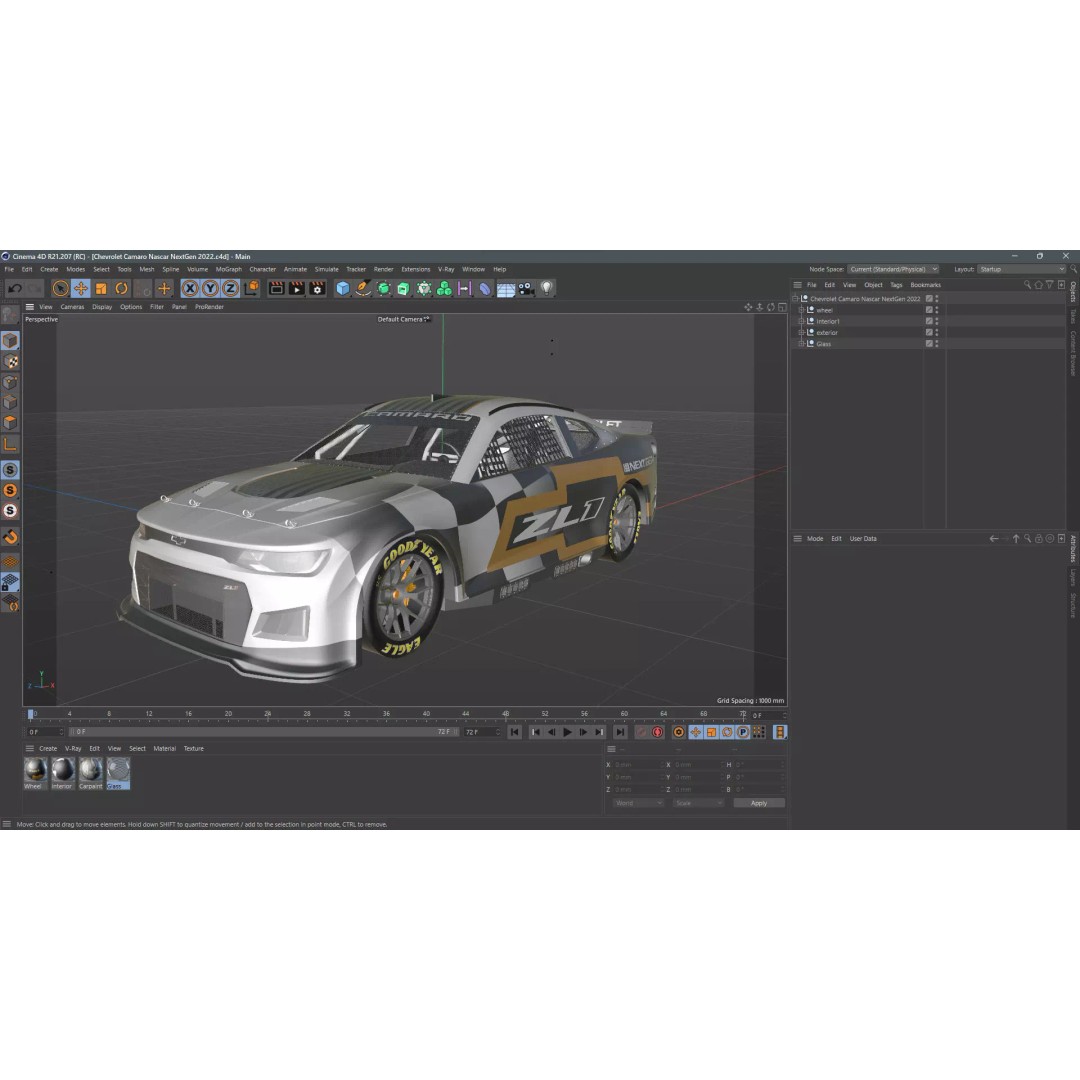The width and height of the screenshot is (1080, 1080).
Task: Click the Apply button
Action: (x=759, y=803)
